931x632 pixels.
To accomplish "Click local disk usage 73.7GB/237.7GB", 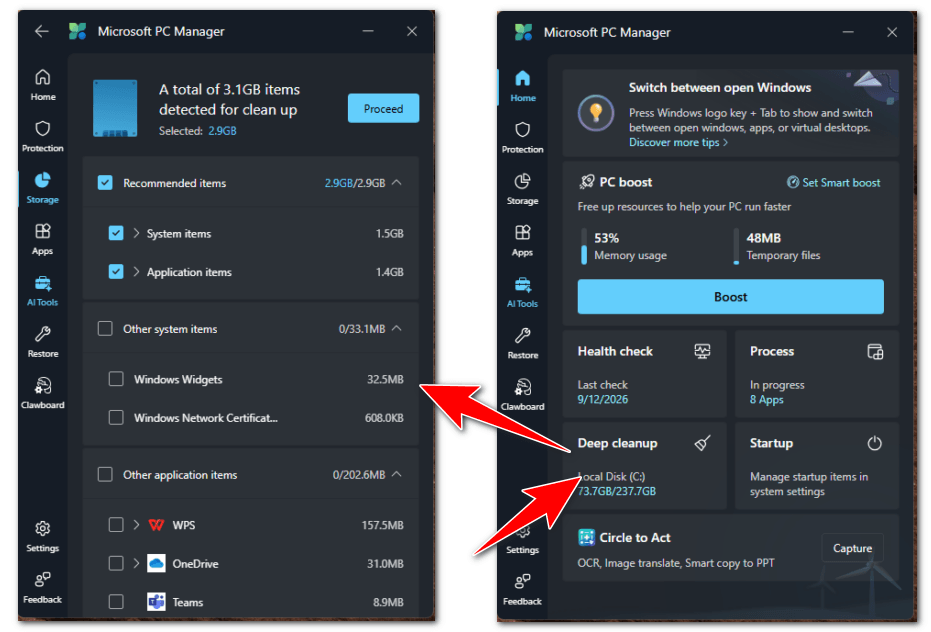I will pyautogui.click(x=617, y=491).
